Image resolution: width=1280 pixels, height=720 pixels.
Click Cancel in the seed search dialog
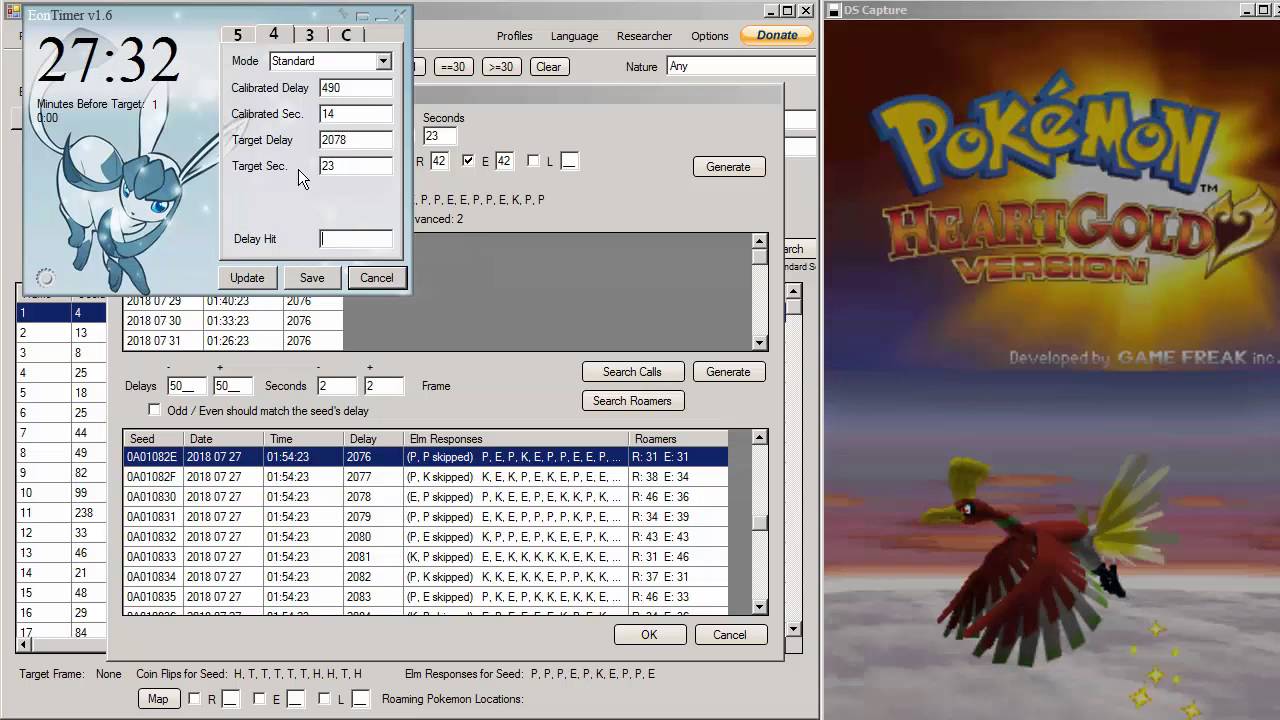coord(729,635)
